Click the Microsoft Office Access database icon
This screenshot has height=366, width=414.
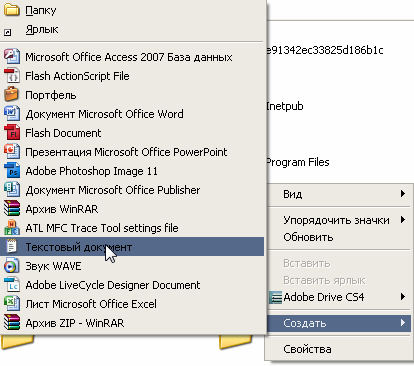(x=12, y=57)
